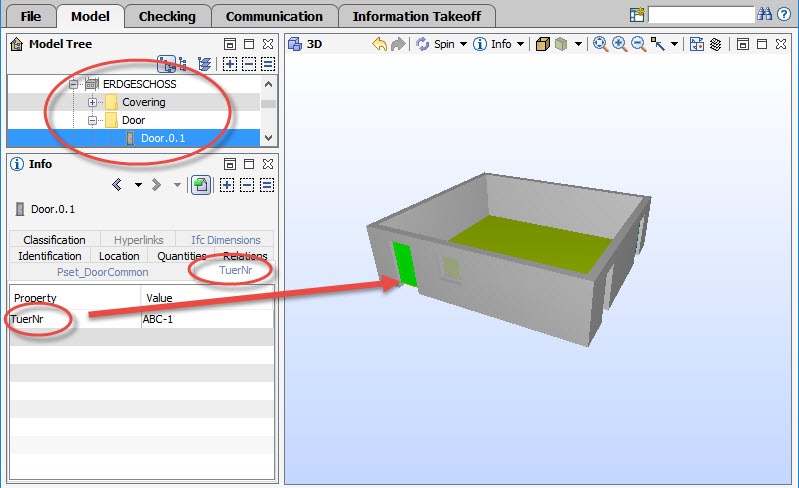Collapse the Door folder node

click(92, 121)
